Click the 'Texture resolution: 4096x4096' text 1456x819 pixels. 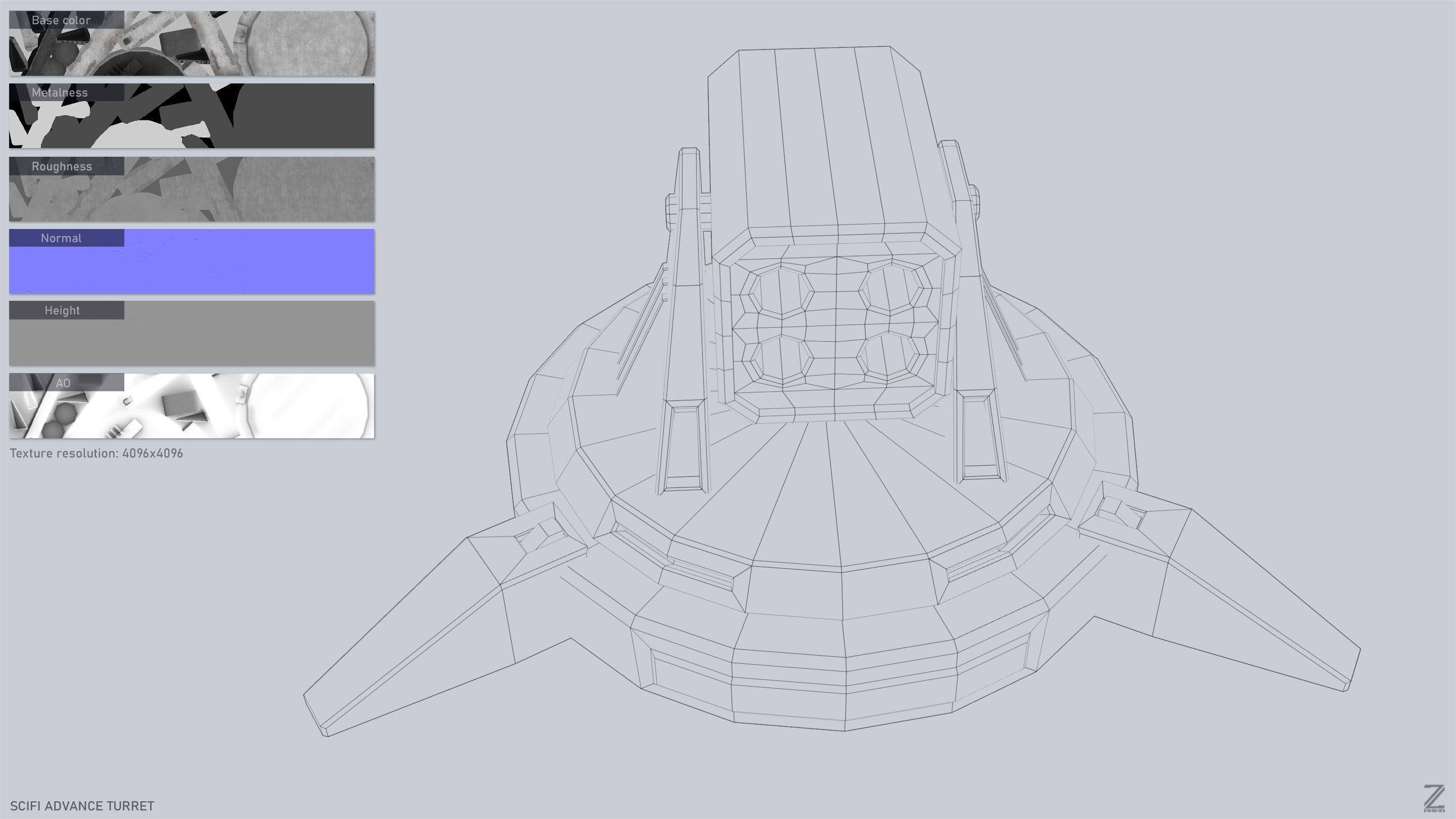coord(96,453)
